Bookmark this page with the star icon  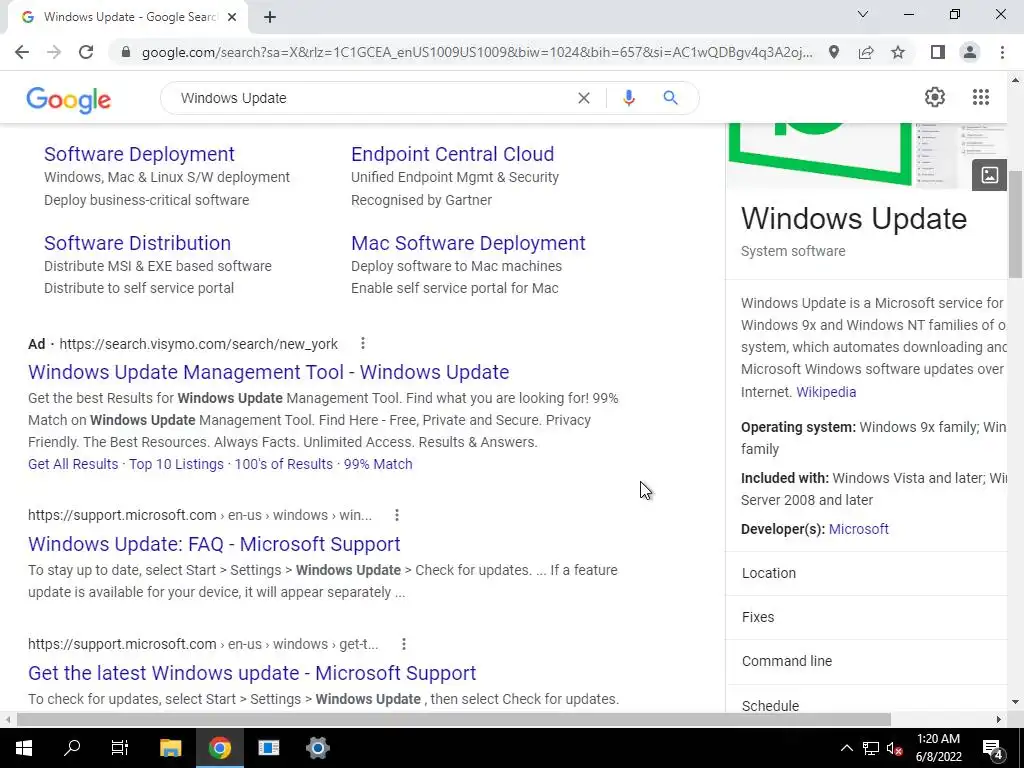898,52
